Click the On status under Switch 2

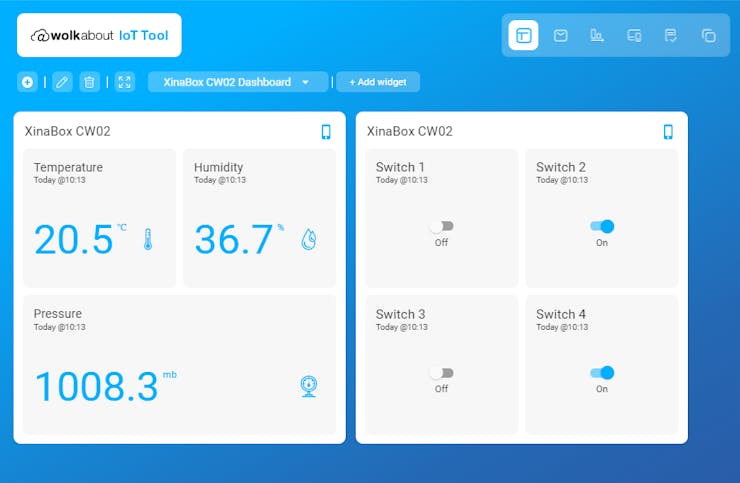pyautogui.click(x=602, y=243)
